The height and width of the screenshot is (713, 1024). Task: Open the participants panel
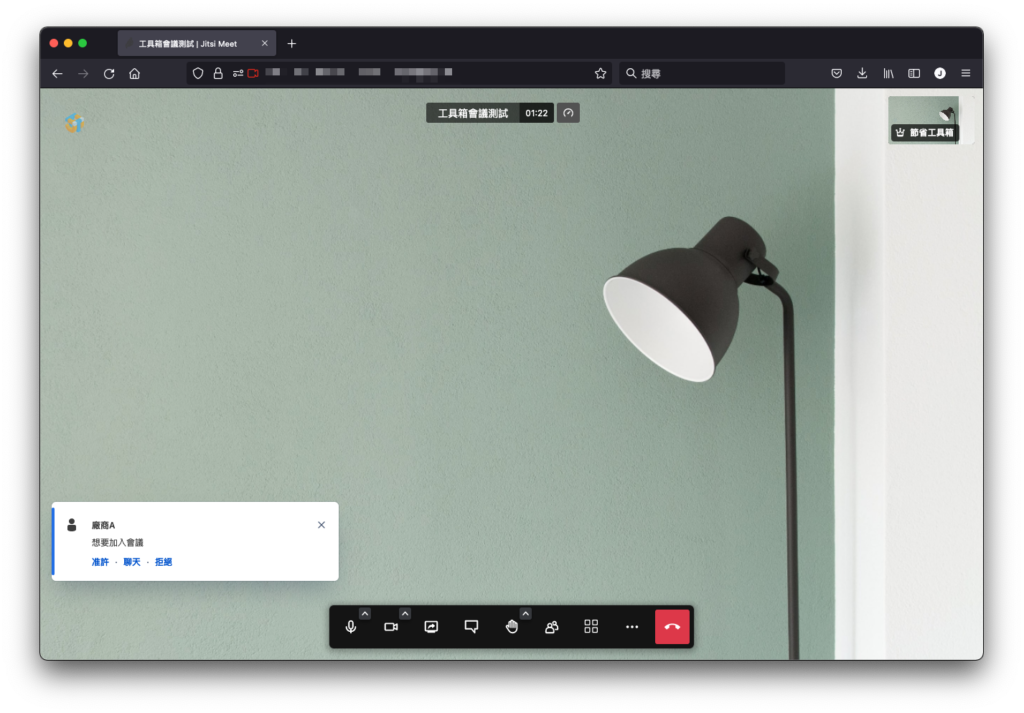click(x=551, y=627)
